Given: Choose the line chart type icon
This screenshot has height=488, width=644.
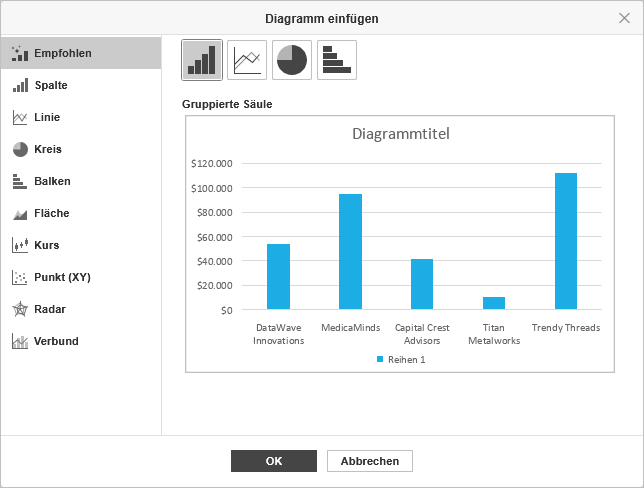Looking at the screenshot, I should 247,60.
